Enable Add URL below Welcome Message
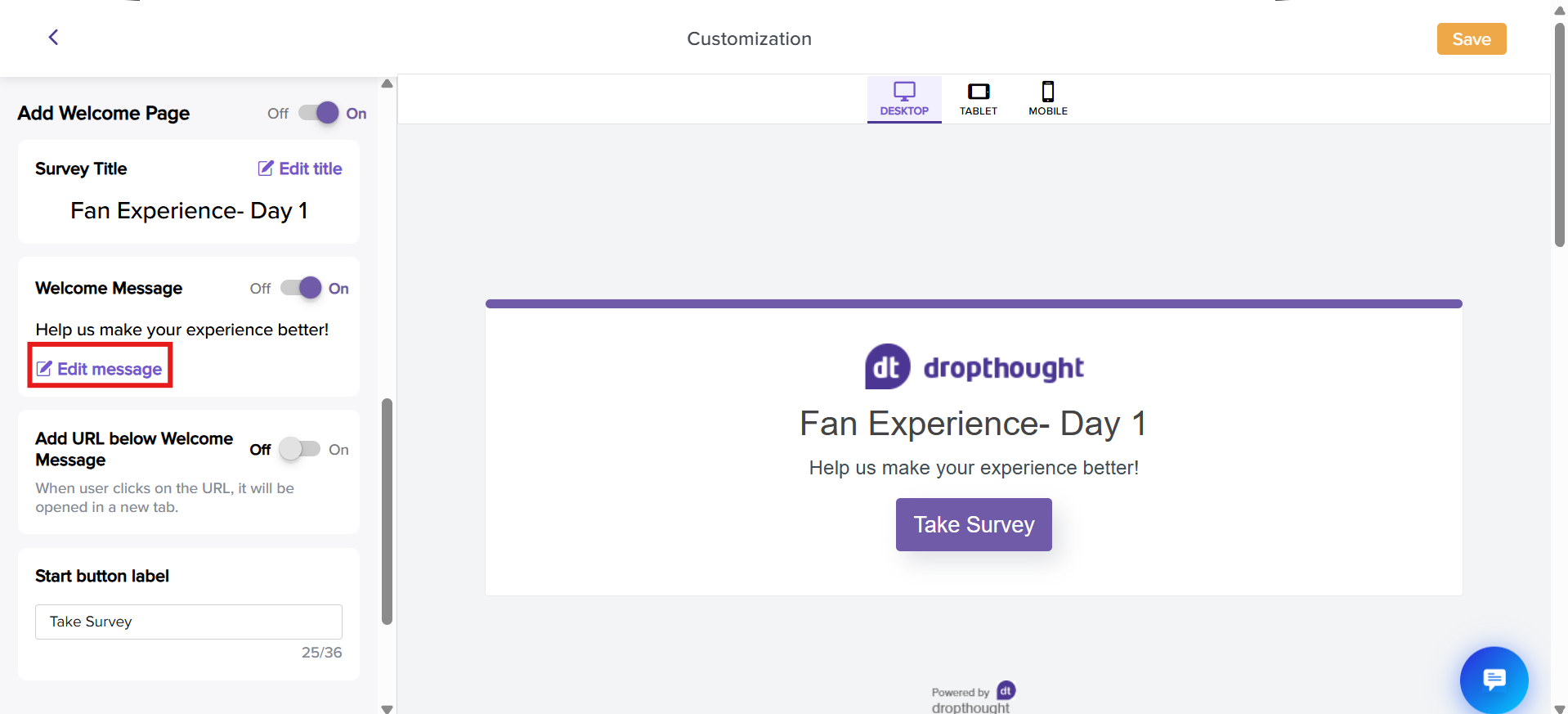 pyautogui.click(x=299, y=449)
